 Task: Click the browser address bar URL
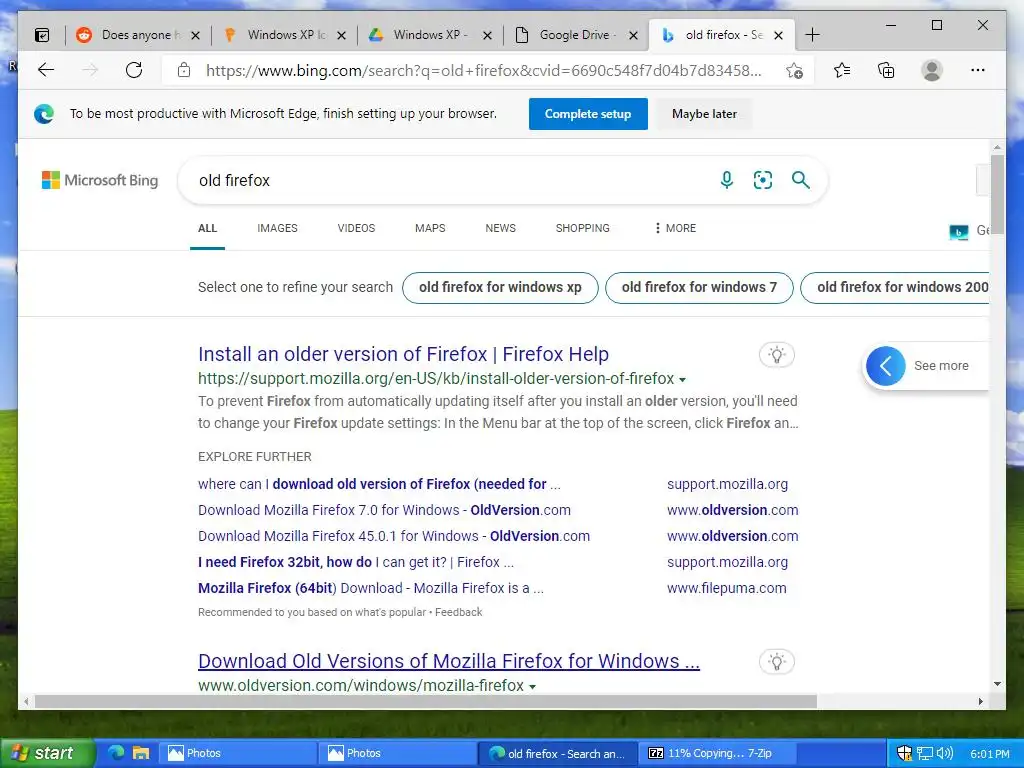coord(483,71)
